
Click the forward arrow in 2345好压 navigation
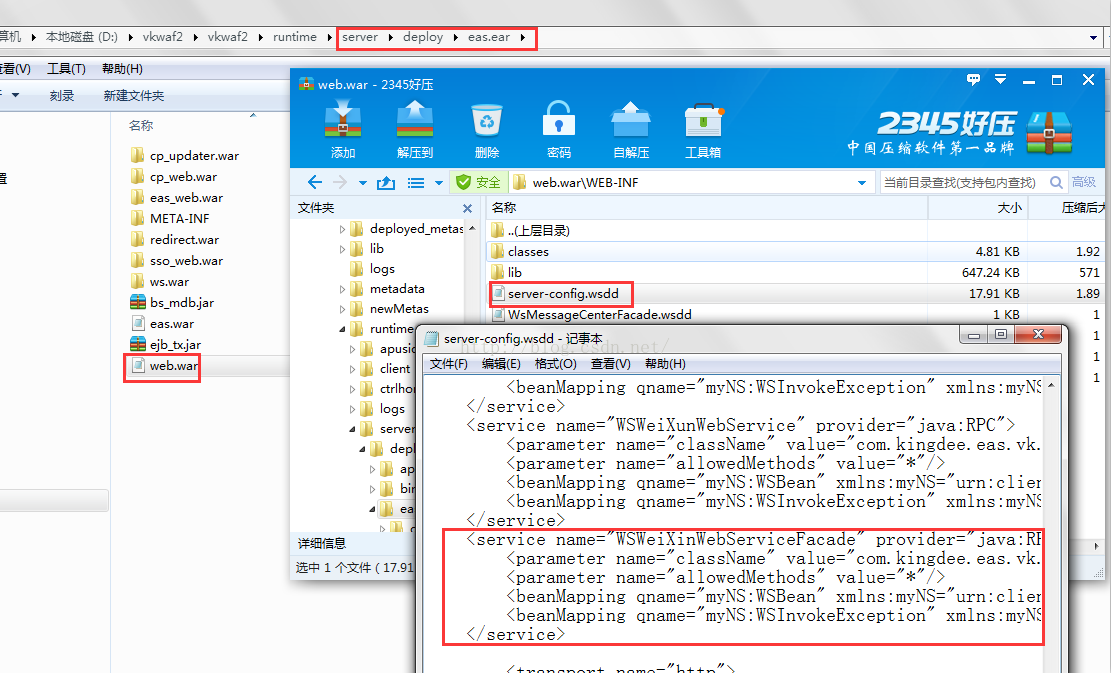coord(340,183)
